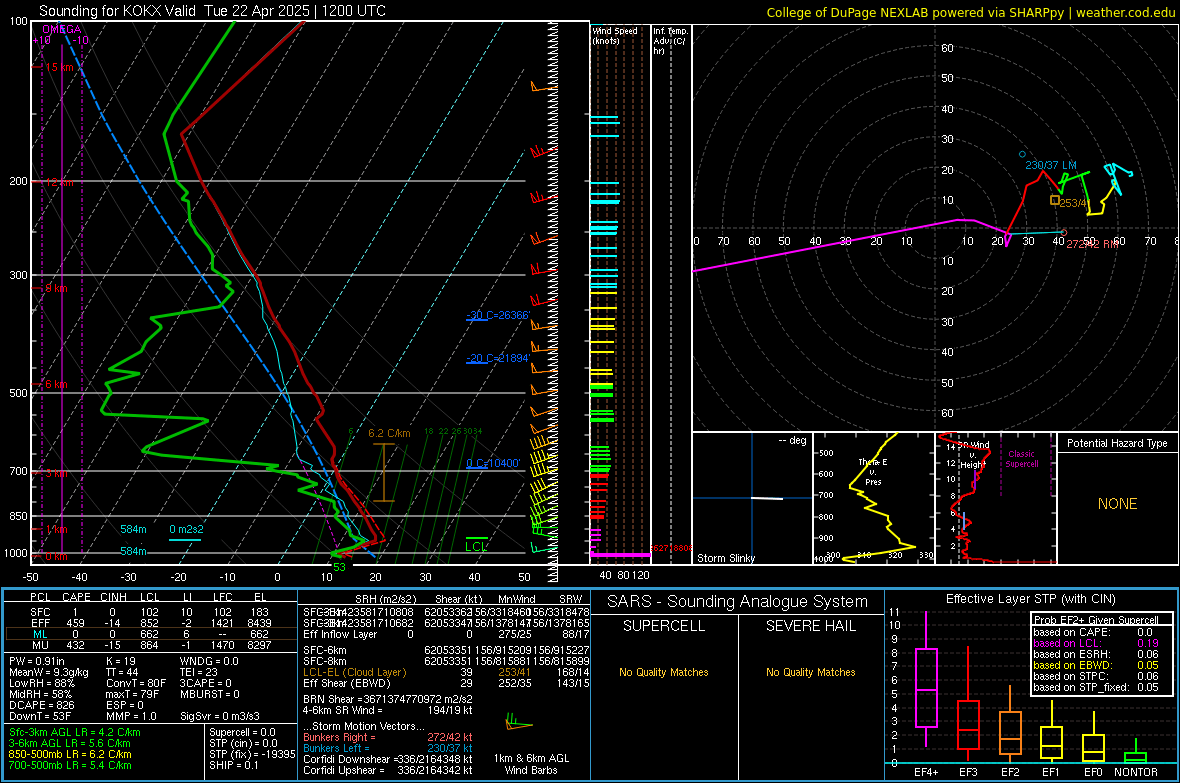Select the green LCL marker label
The image size is (1180, 783).
476,547
